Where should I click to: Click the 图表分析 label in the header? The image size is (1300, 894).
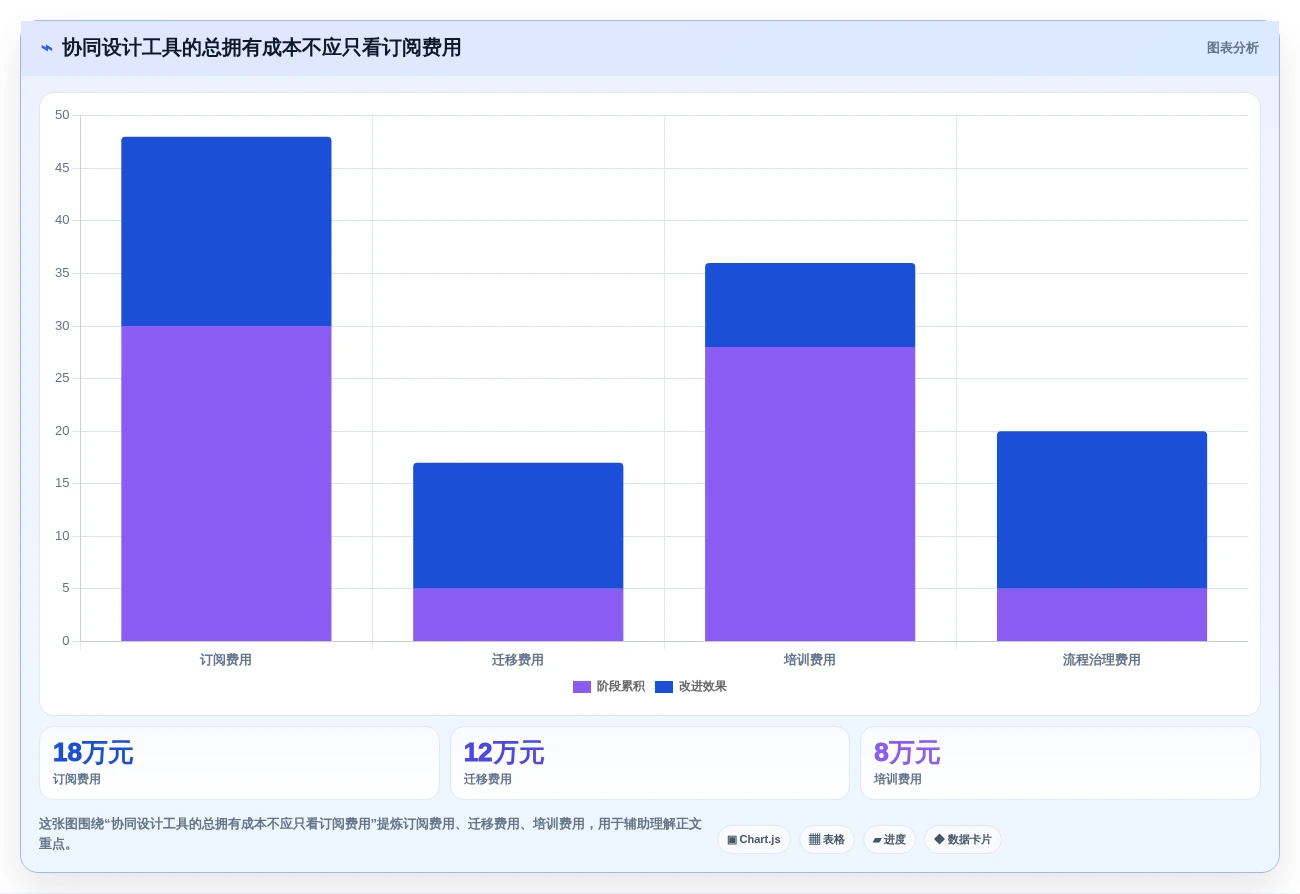pyautogui.click(x=1232, y=48)
